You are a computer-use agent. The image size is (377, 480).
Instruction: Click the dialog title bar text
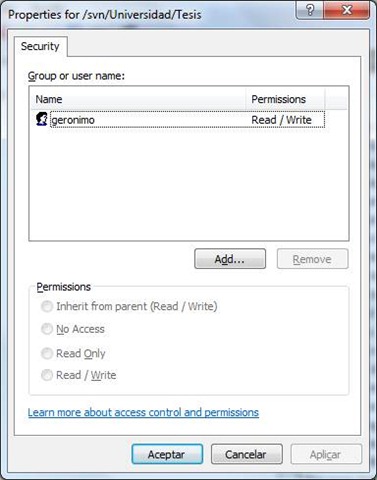[105, 15]
